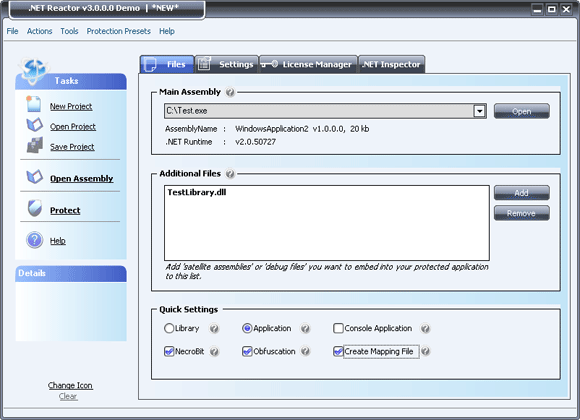The width and height of the screenshot is (580, 420).
Task: Select the Application radio button
Action: point(247,328)
